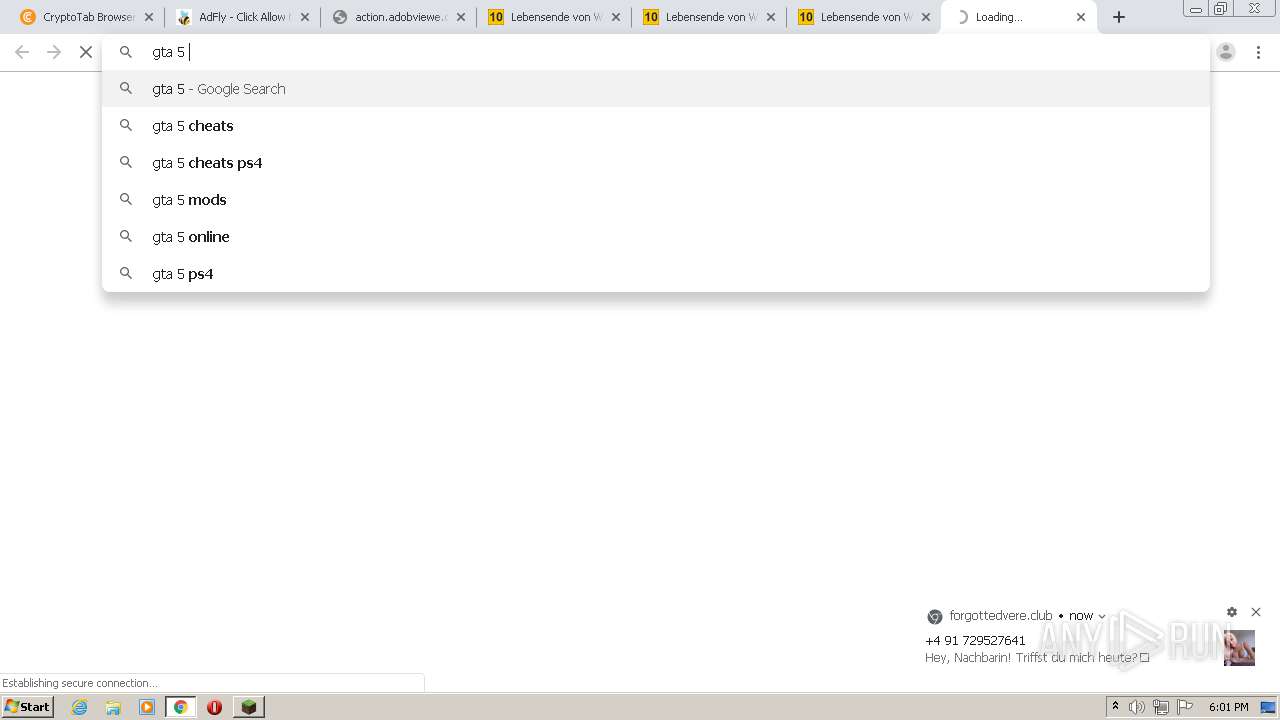Switch to the AdFly - Click Allow tab

(x=242, y=17)
